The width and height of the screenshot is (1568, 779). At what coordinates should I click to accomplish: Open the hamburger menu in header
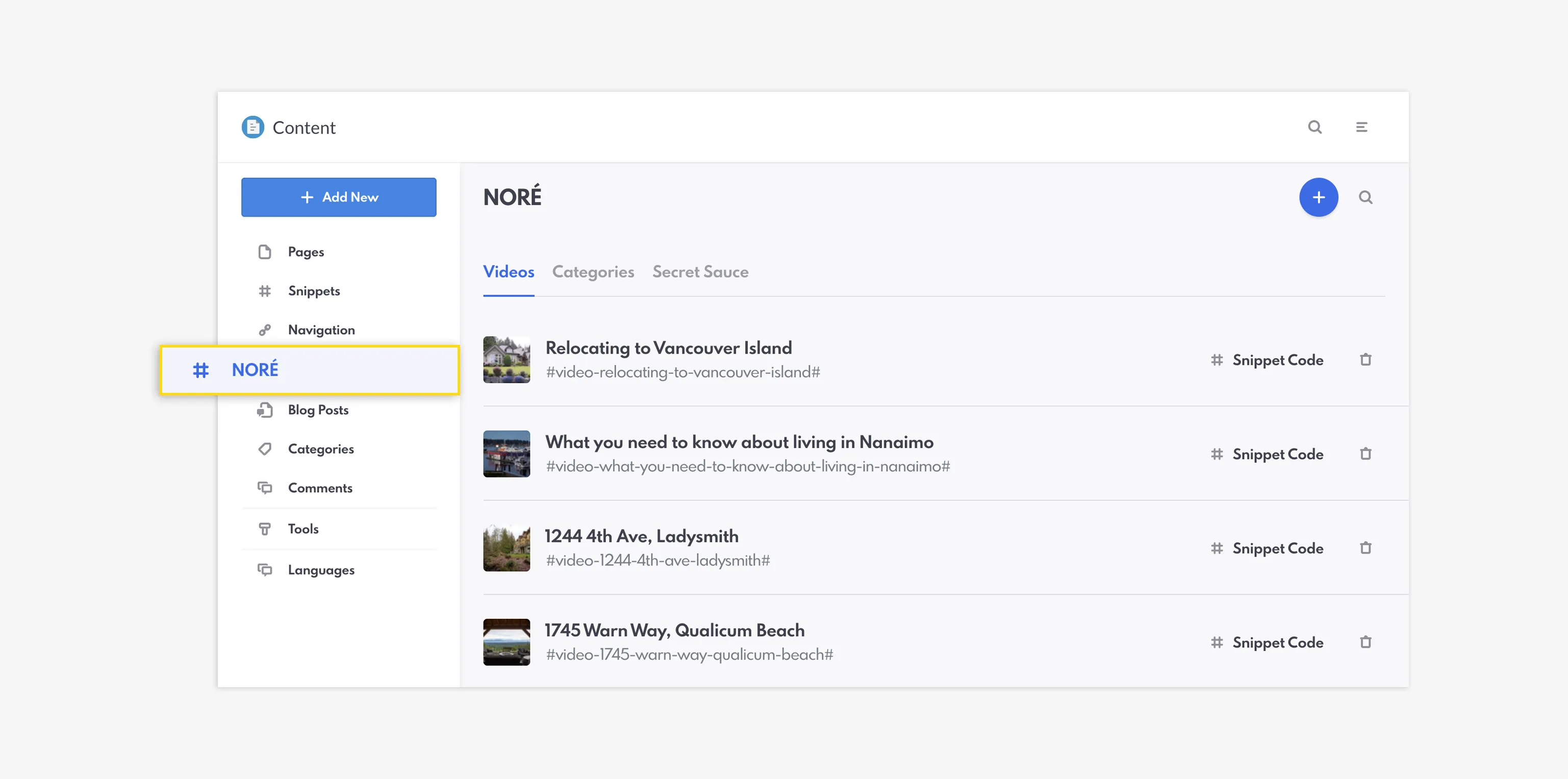1361,127
